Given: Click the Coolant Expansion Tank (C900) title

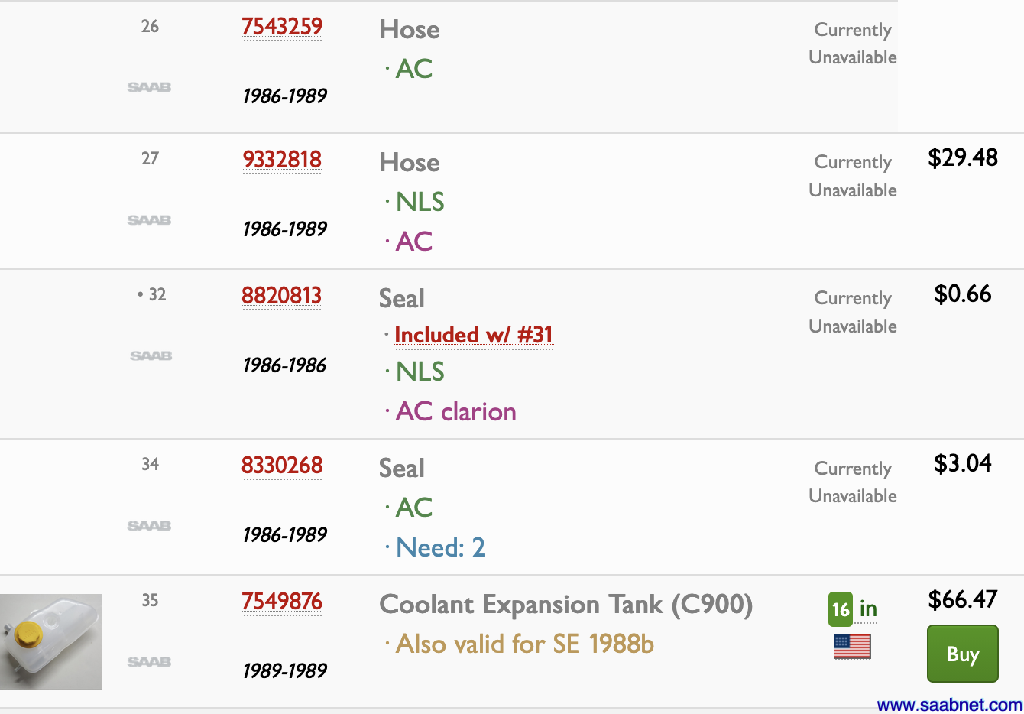Looking at the screenshot, I should point(566,605).
